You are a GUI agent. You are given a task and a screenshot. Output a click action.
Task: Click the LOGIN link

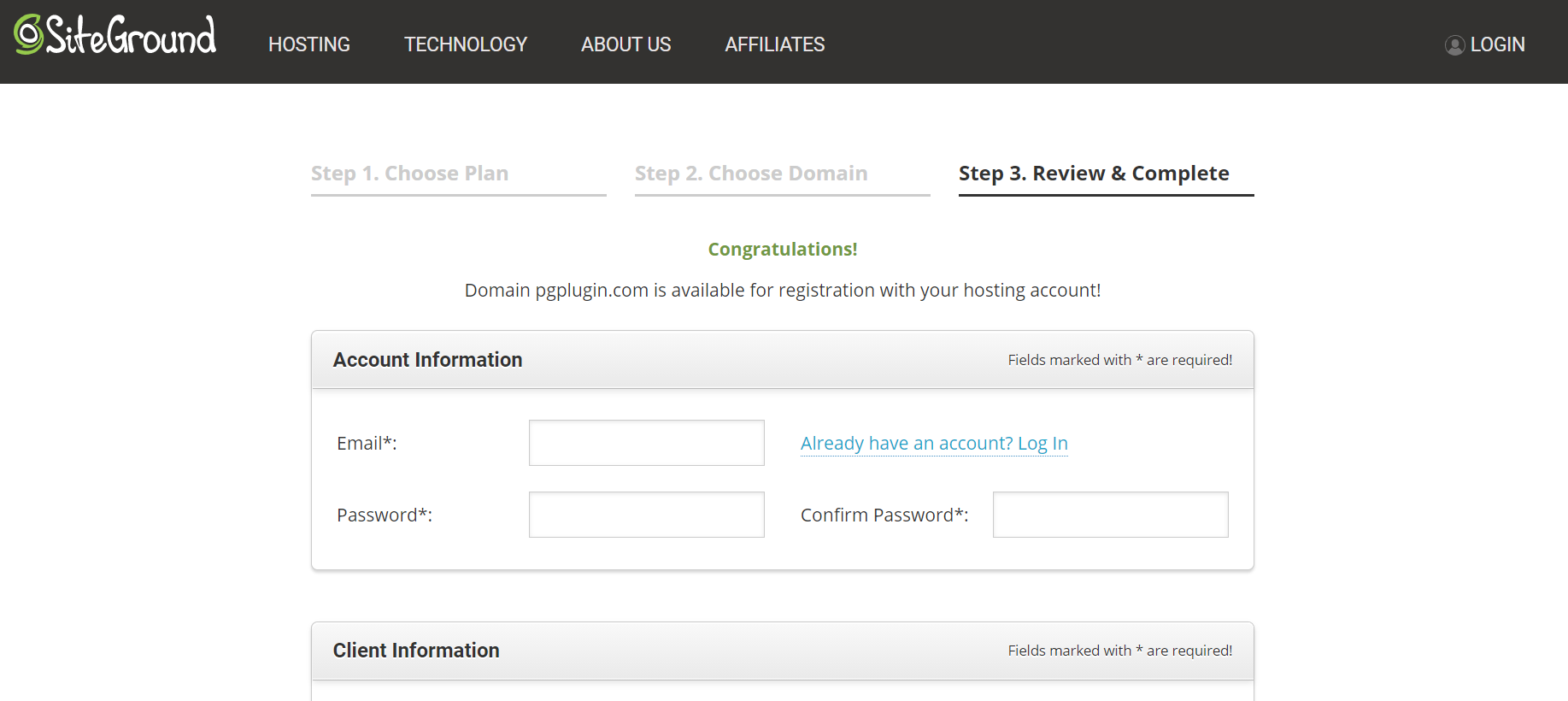pyautogui.click(x=1497, y=44)
